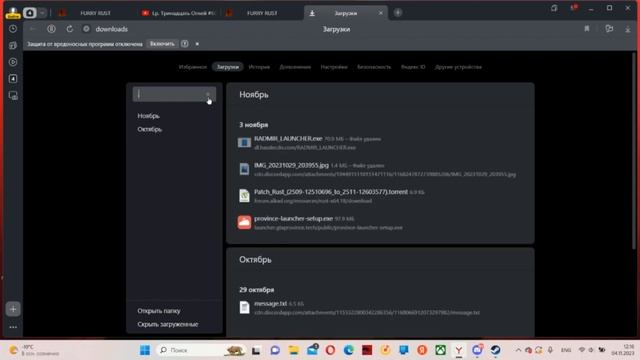640x360 pixels.
Task: Click the RADMIR_LAUNCHER.exe file icon
Action: 244,142
